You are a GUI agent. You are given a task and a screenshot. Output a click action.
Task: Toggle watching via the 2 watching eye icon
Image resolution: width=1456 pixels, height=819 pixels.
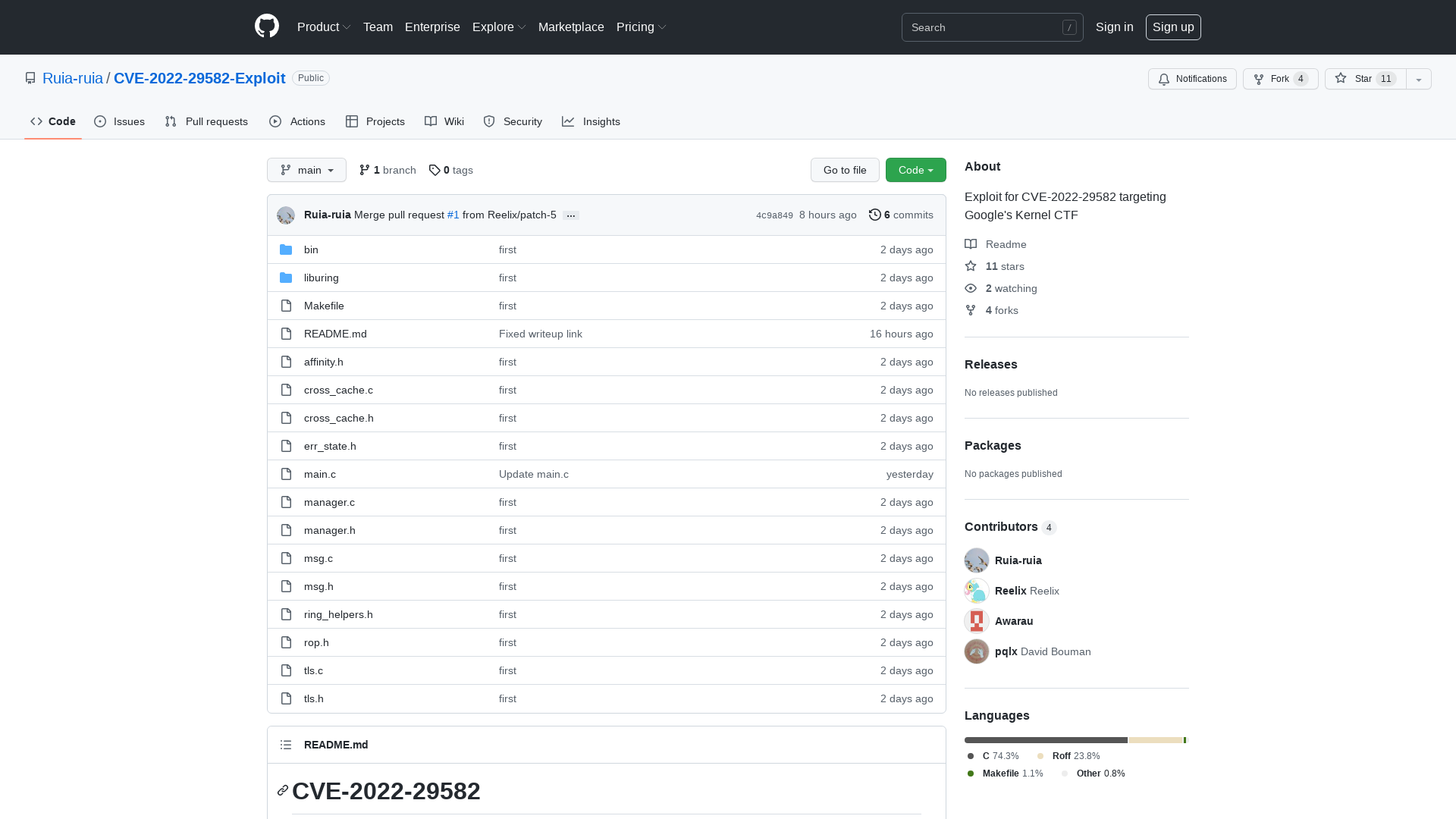pos(971,288)
